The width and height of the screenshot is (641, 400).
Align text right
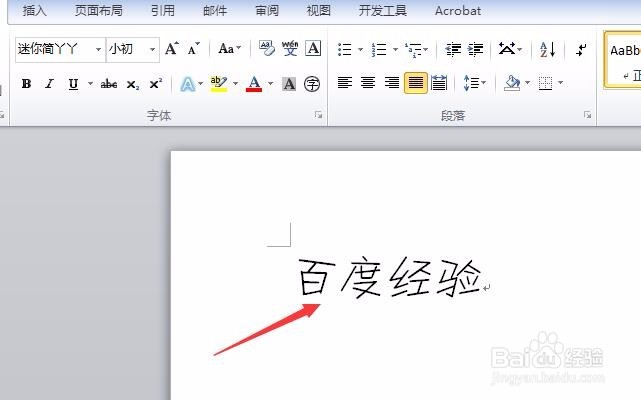pos(392,83)
